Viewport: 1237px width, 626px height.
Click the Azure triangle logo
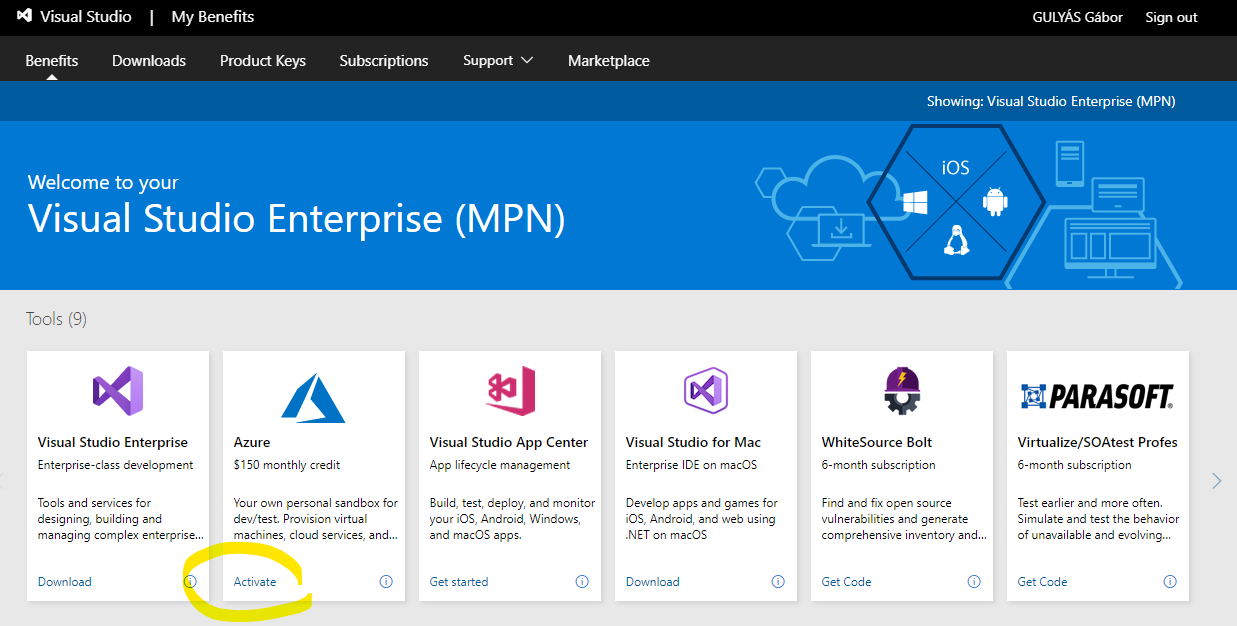[313, 397]
